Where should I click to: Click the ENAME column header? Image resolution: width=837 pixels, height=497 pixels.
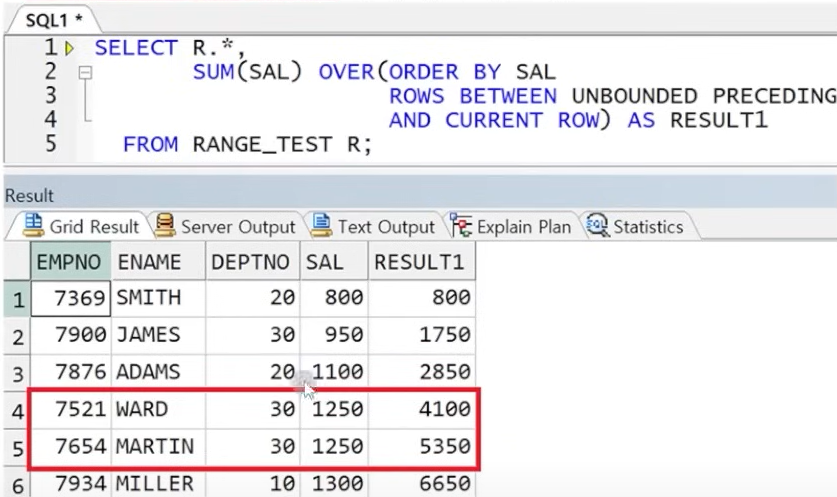tap(159, 262)
